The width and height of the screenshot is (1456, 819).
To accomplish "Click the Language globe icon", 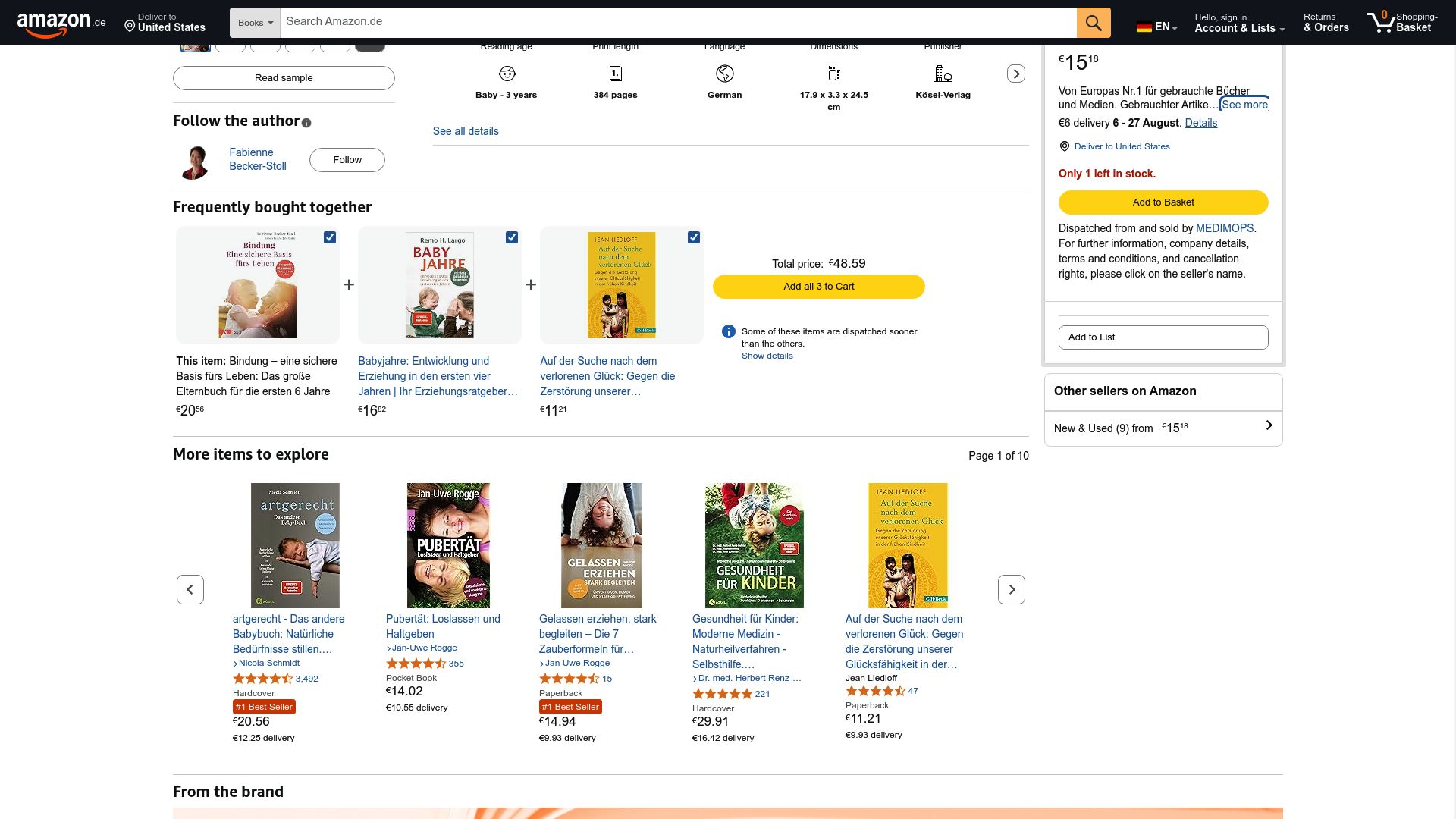I will click(724, 74).
